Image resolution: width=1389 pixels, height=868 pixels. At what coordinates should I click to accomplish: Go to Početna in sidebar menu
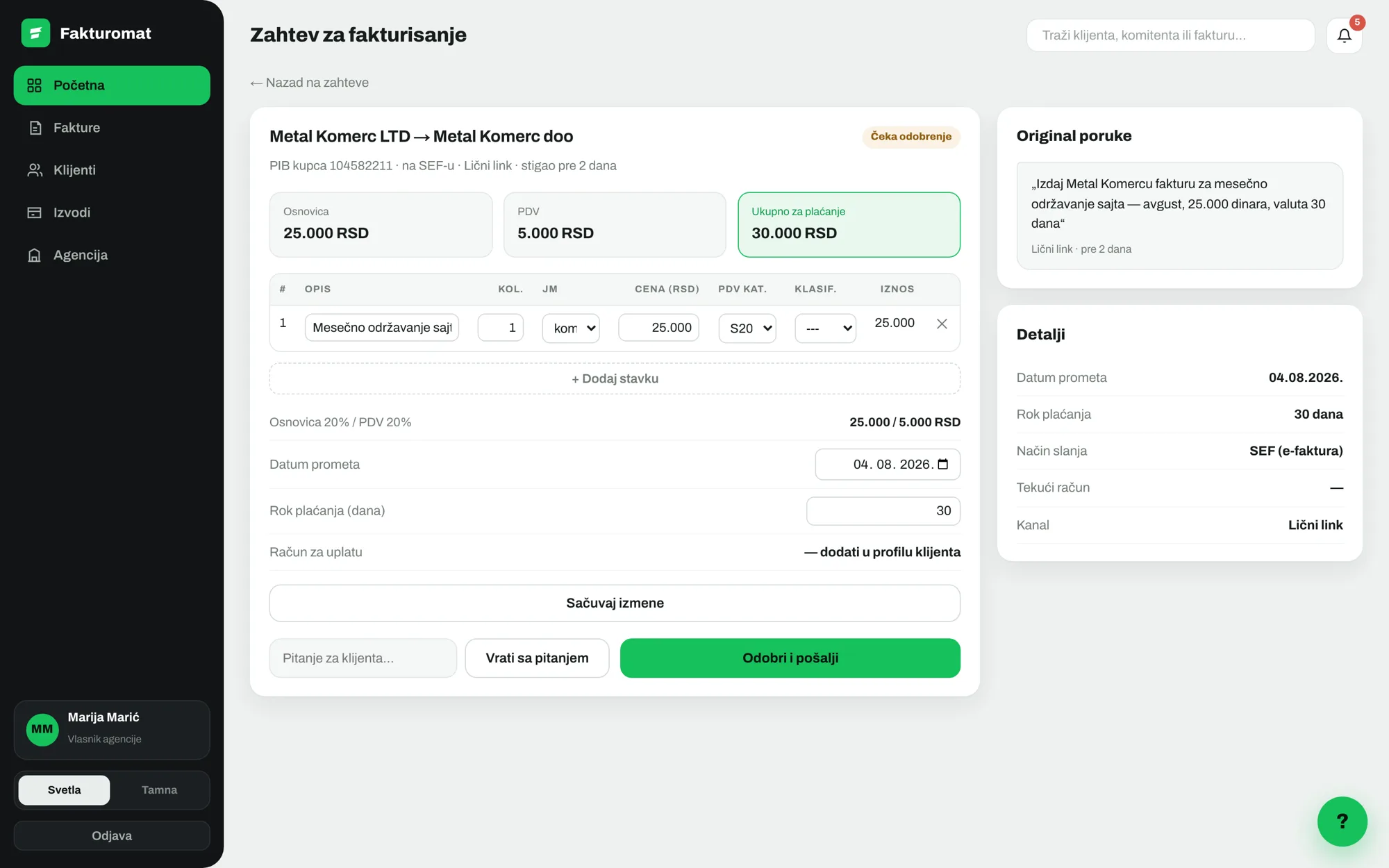coord(112,85)
